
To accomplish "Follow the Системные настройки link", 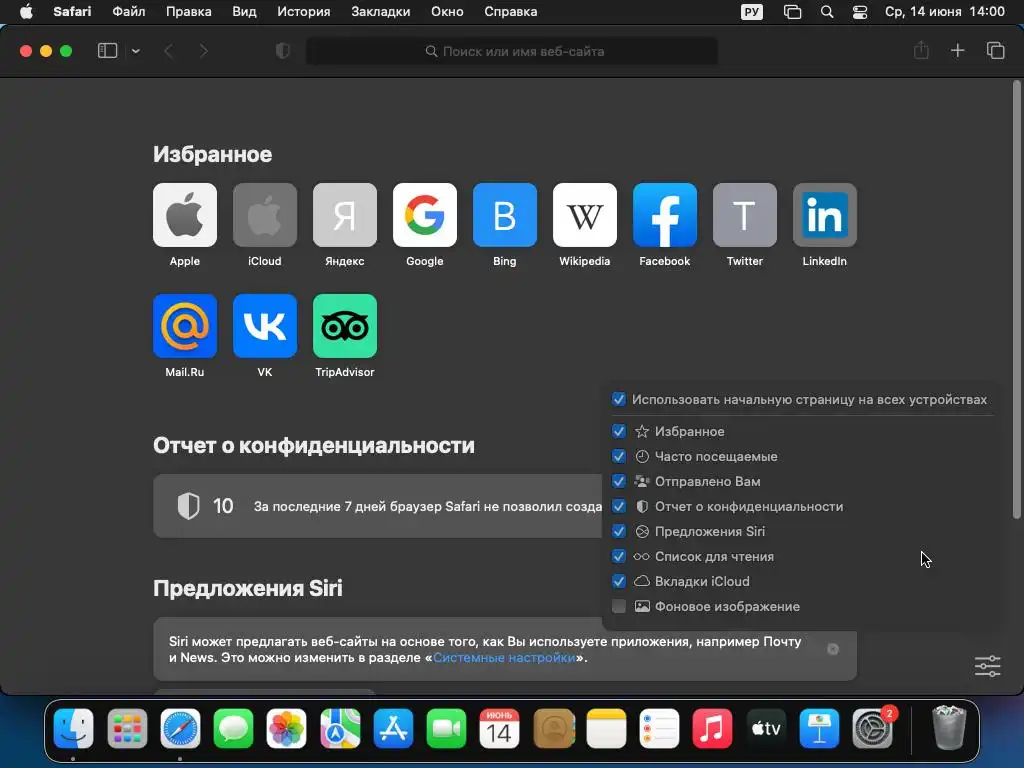I will click(504, 658).
